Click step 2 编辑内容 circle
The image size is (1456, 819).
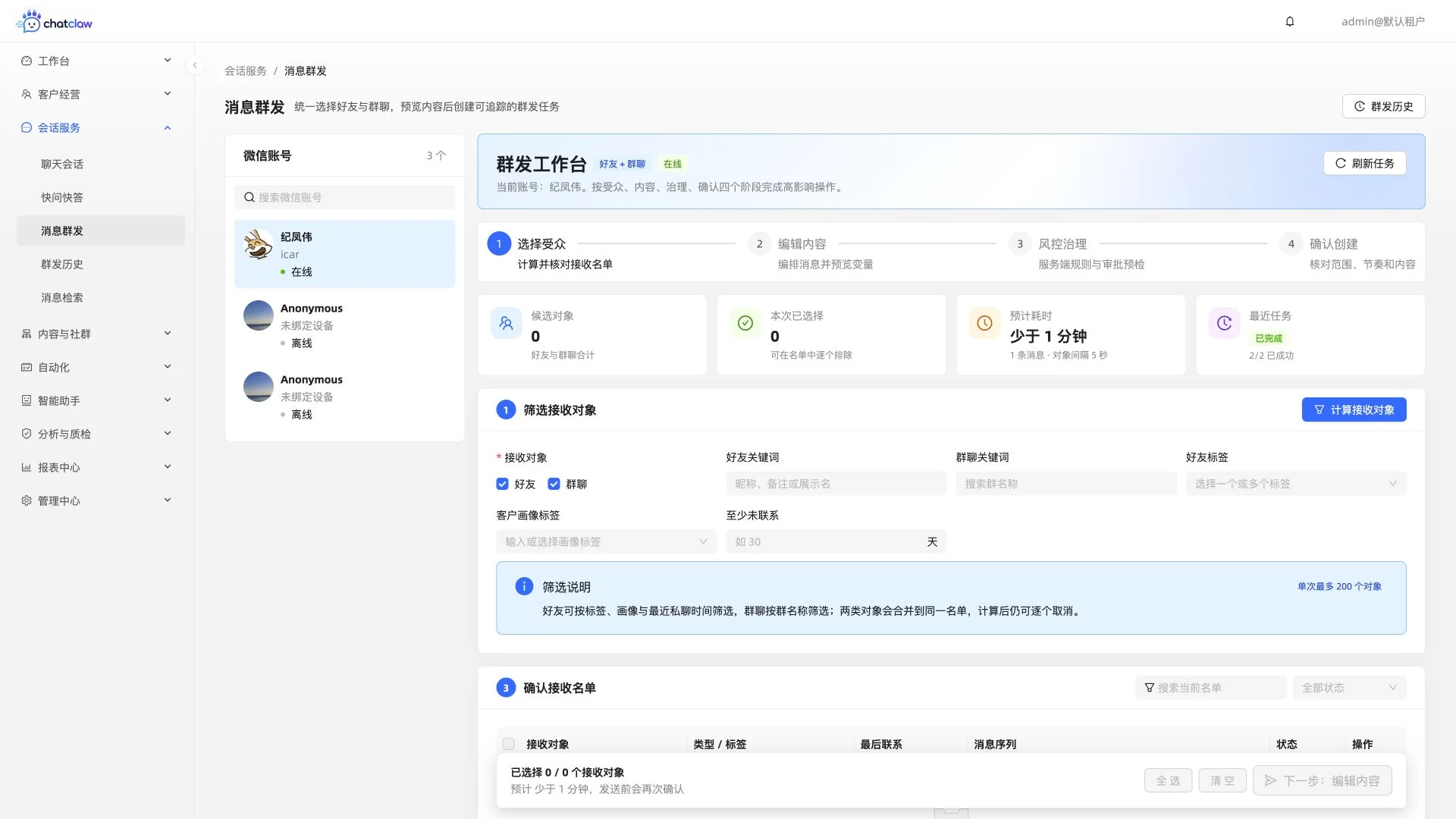click(x=759, y=243)
